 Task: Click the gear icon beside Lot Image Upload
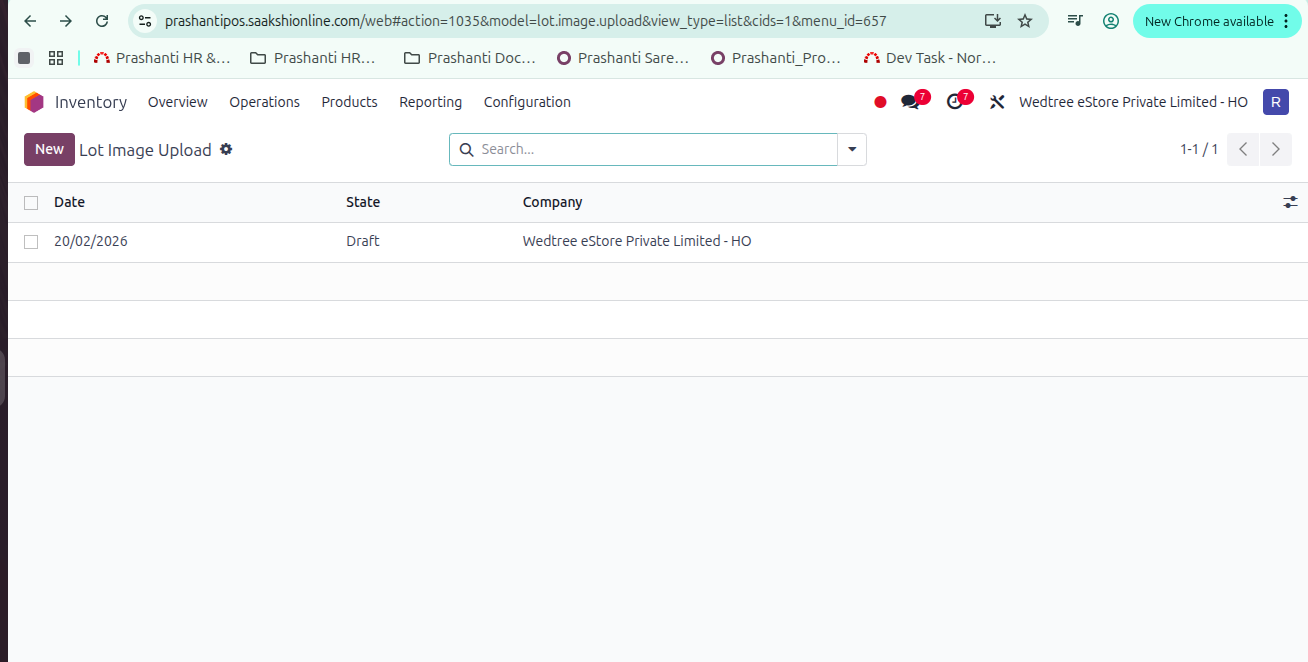pos(226,149)
